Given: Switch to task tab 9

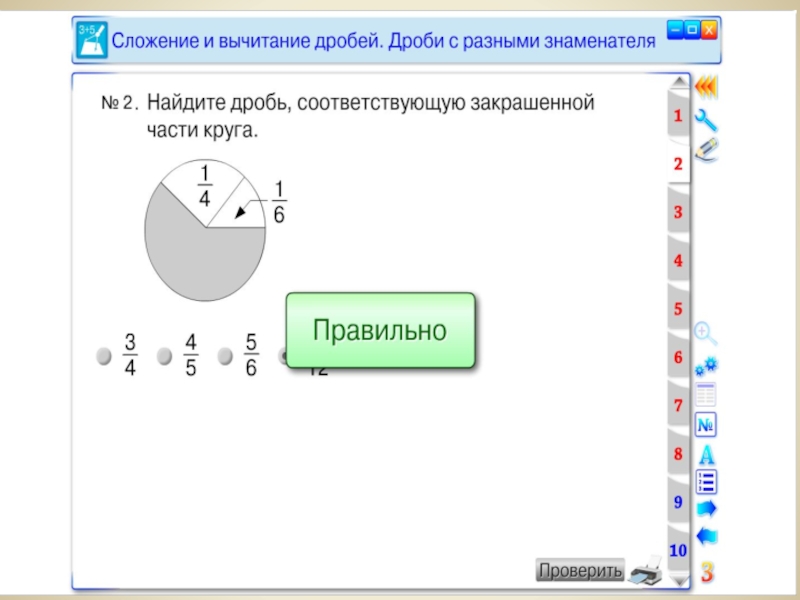Looking at the screenshot, I should coord(678,502).
